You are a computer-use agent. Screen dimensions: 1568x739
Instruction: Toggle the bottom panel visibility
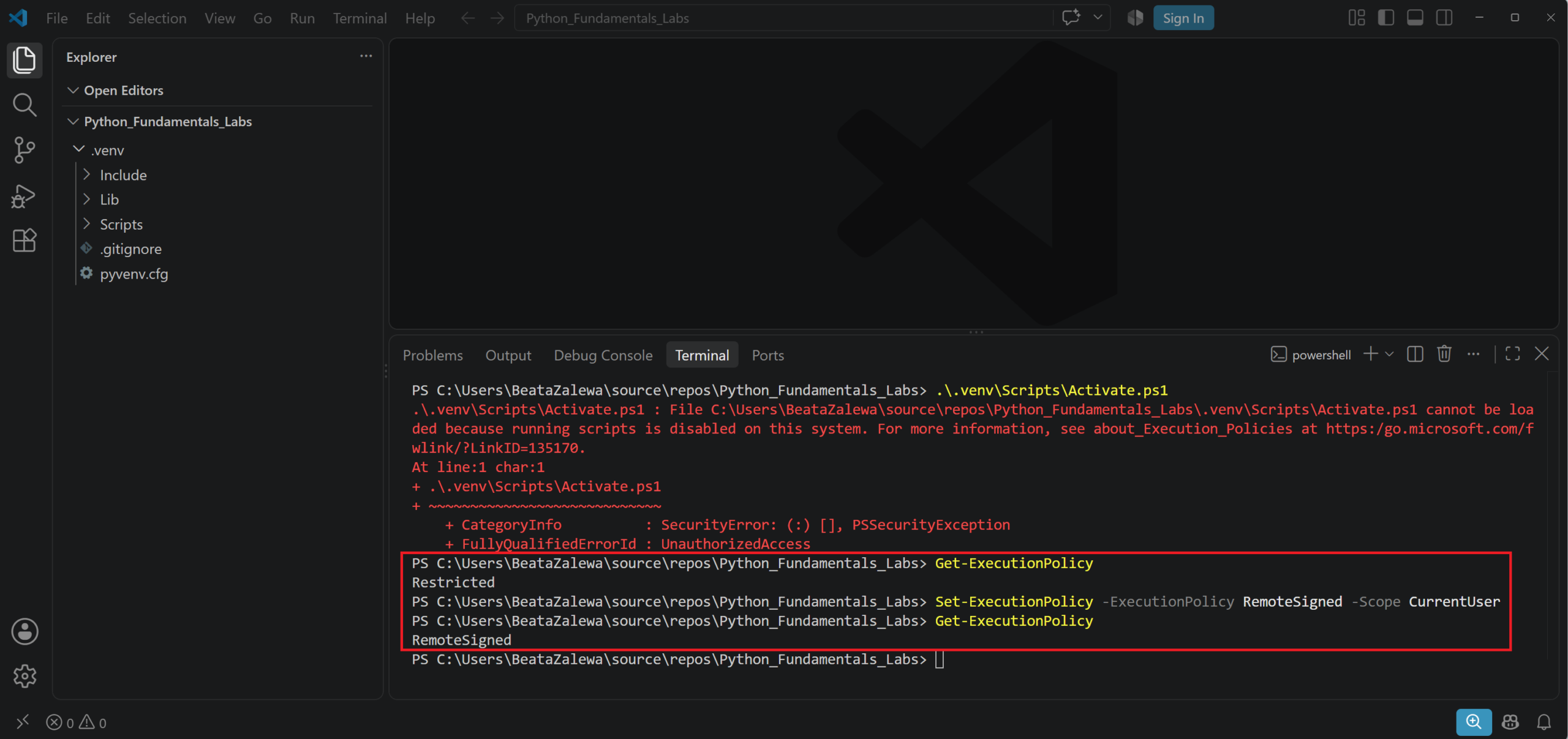click(x=1415, y=18)
